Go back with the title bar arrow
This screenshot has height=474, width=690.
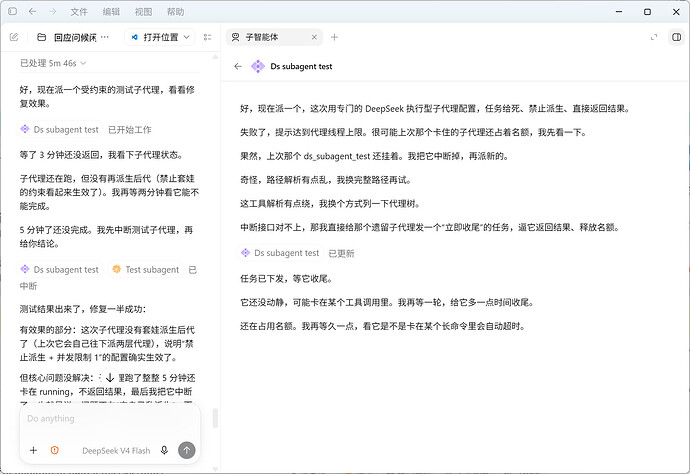(x=32, y=11)
